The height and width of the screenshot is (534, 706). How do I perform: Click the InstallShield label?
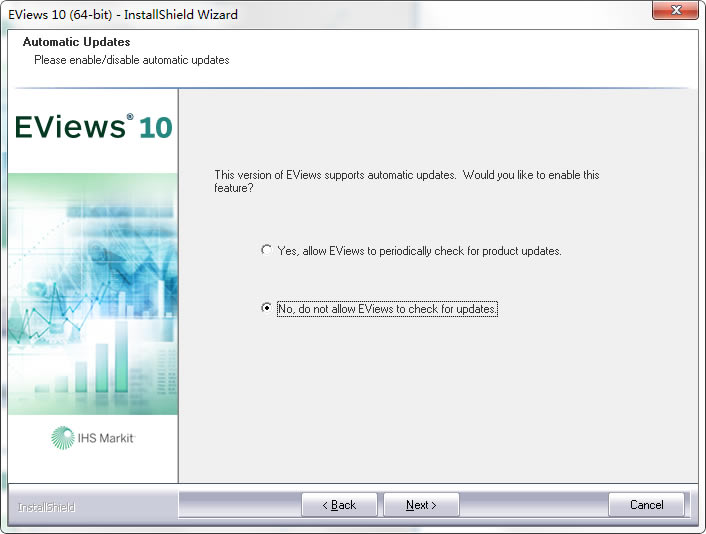pyautogui.click(x=46, y=507)
